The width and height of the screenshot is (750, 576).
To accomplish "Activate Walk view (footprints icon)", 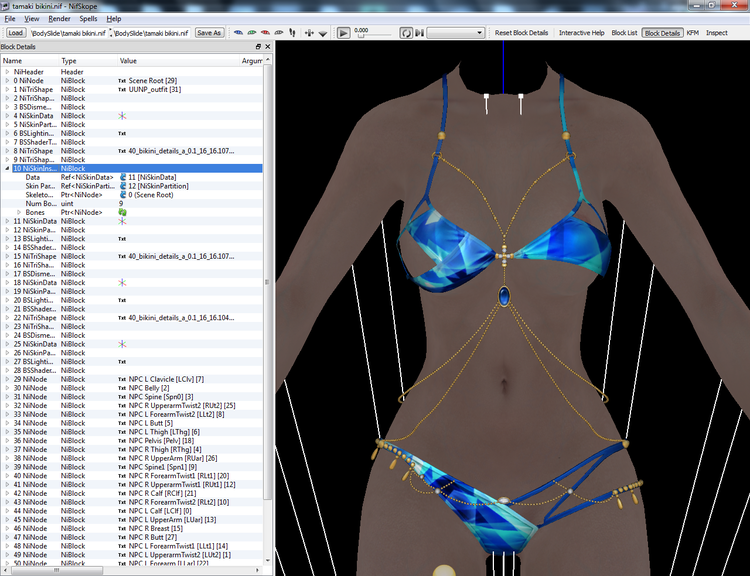I will (x=292, y=33).
